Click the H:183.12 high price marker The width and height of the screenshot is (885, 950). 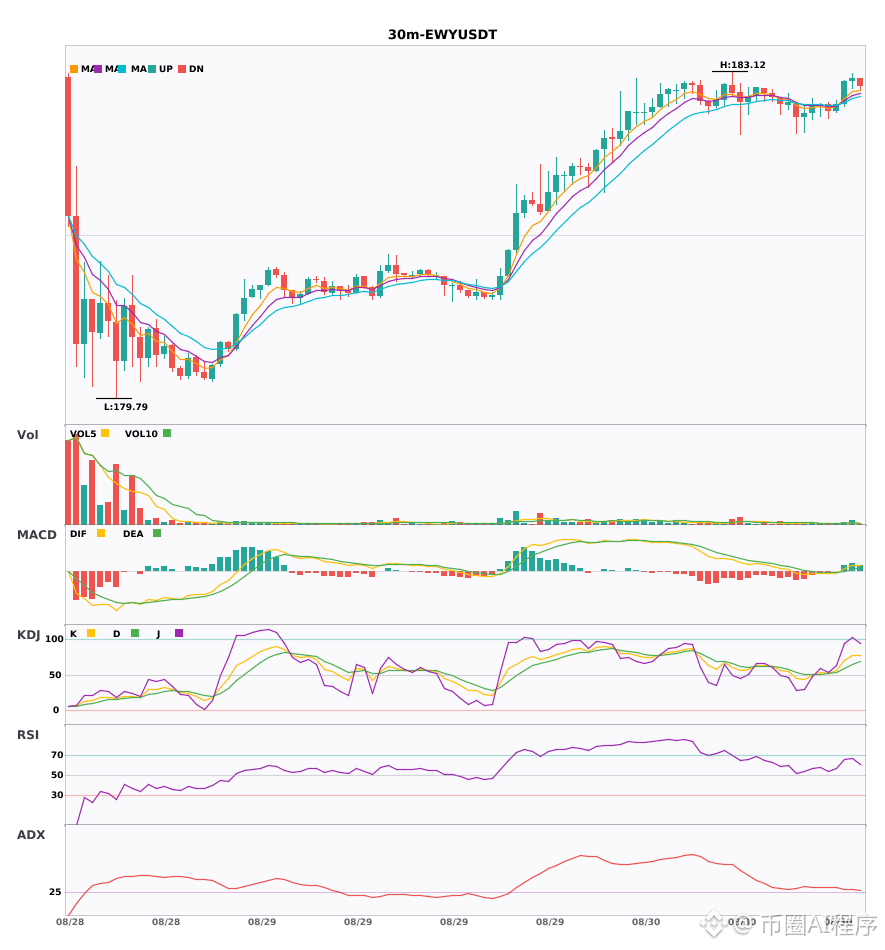(x=742, y=65)
